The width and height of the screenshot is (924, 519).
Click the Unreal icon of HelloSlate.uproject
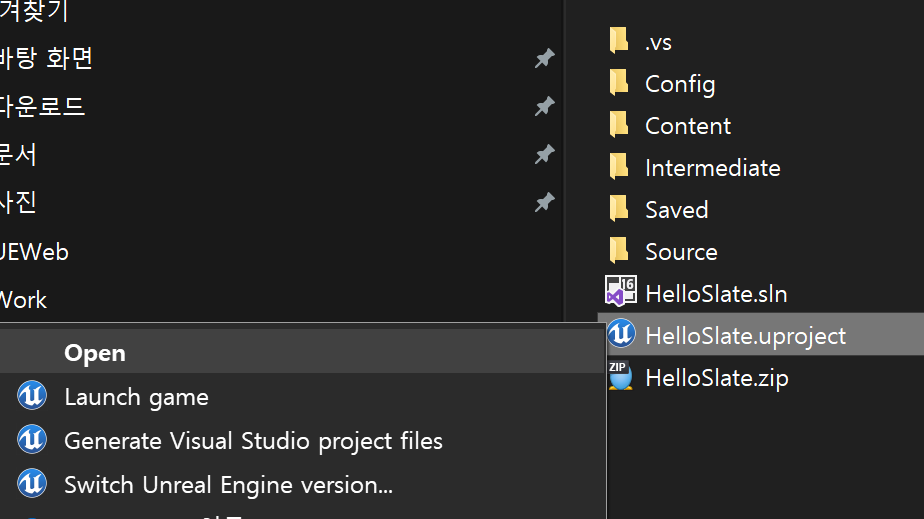[x=621, y=333]
